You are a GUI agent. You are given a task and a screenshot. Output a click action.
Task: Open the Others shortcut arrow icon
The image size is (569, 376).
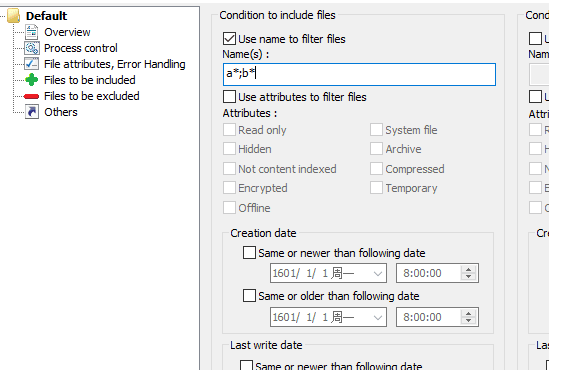pyautogui.click(x=32, y=112)
